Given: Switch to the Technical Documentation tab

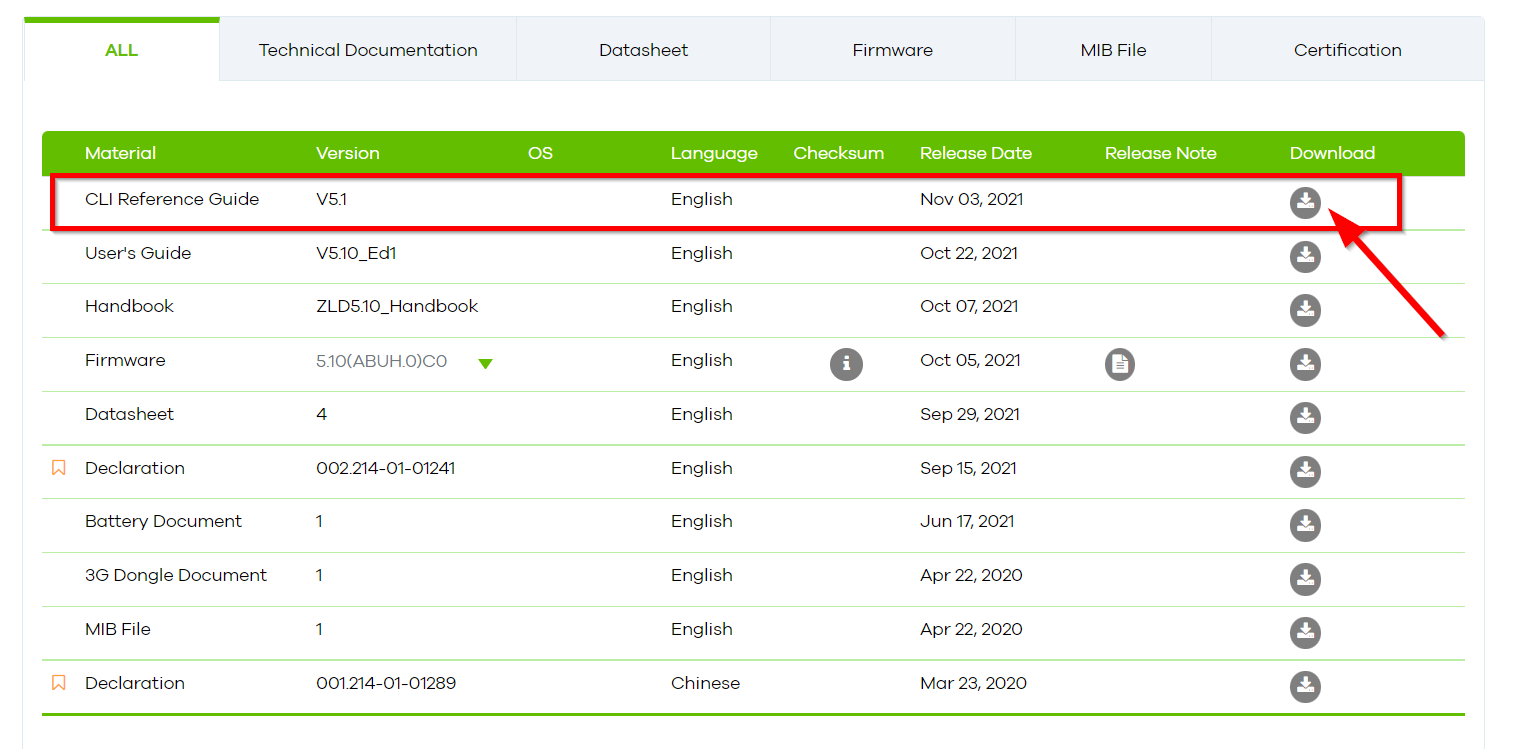Looking at the screenshot, I should 368,50.
